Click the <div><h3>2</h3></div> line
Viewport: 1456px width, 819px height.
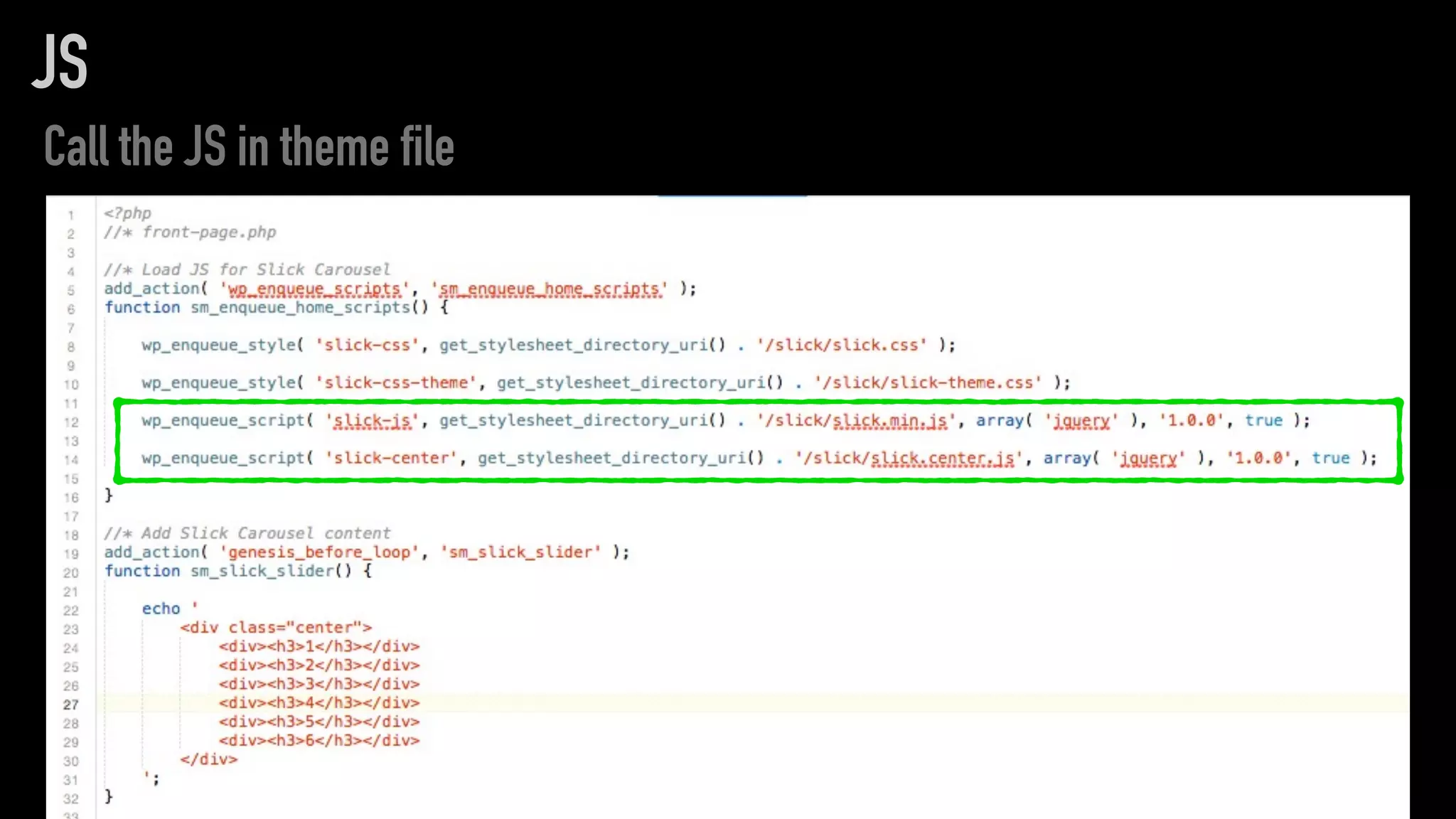(x=319, y=665)
